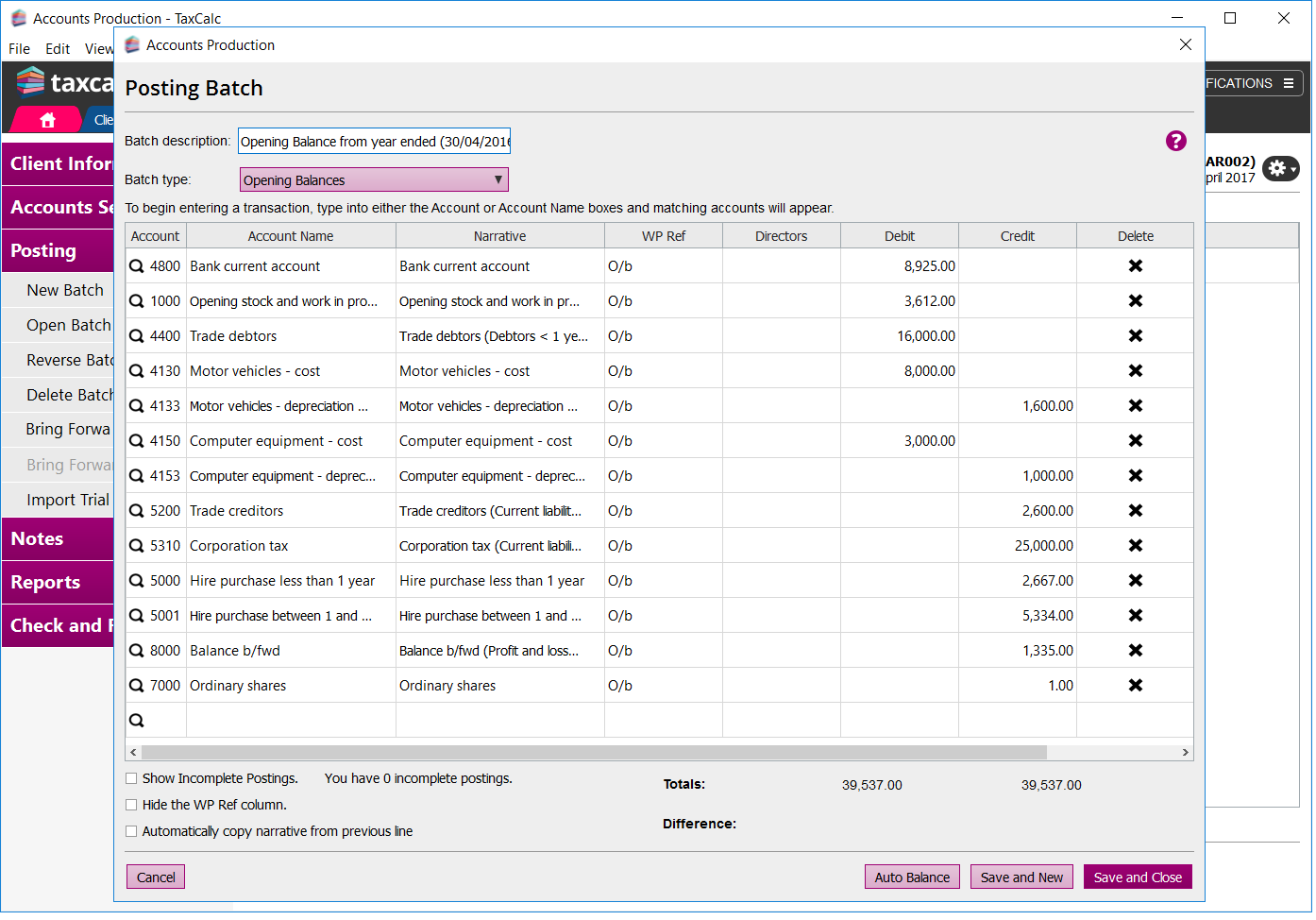The image size is (1316, 920).
Task: Open account lookup for Corporation tax row
Action: 137,547
